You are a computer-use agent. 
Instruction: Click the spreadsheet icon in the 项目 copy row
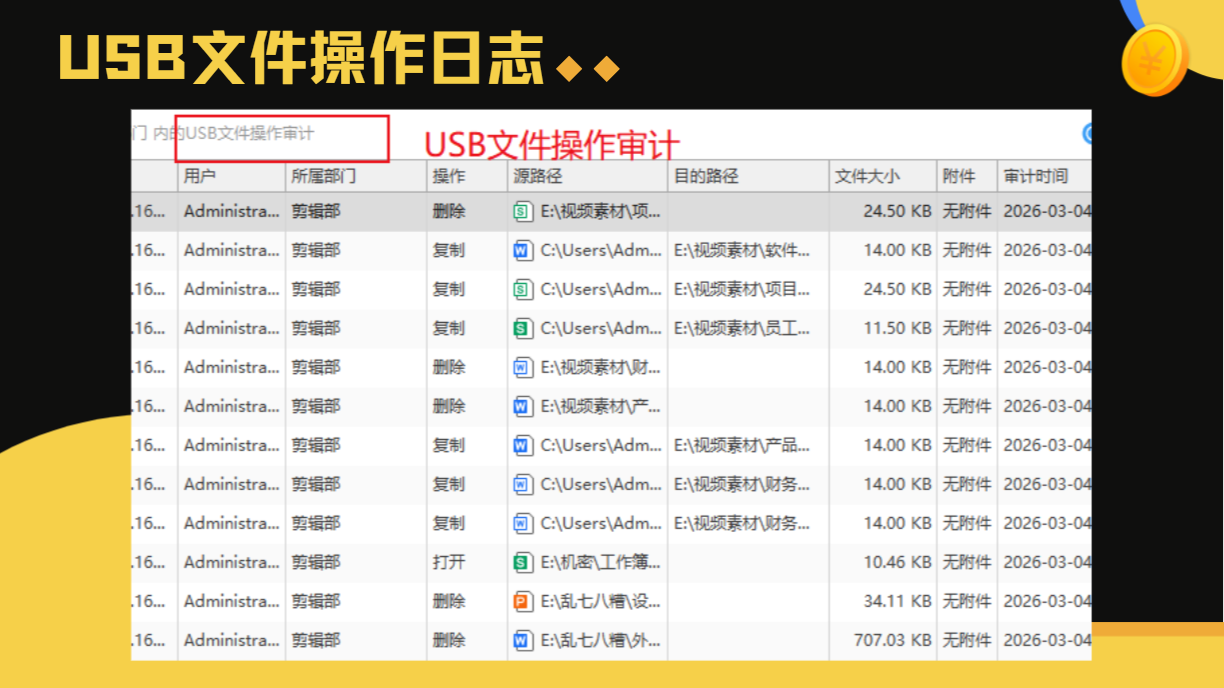[522, 289]
